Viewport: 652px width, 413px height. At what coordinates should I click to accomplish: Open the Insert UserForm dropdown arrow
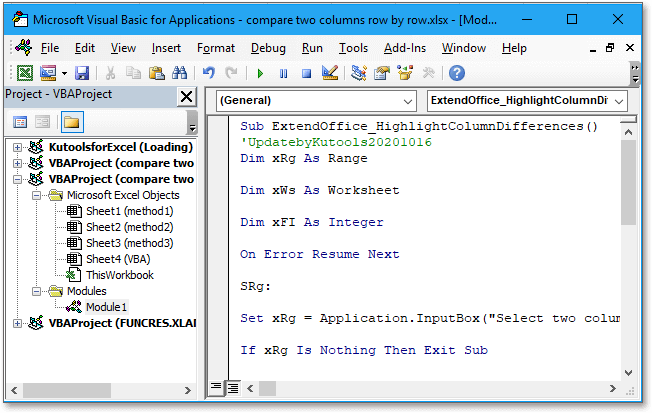tap(64, 74)
